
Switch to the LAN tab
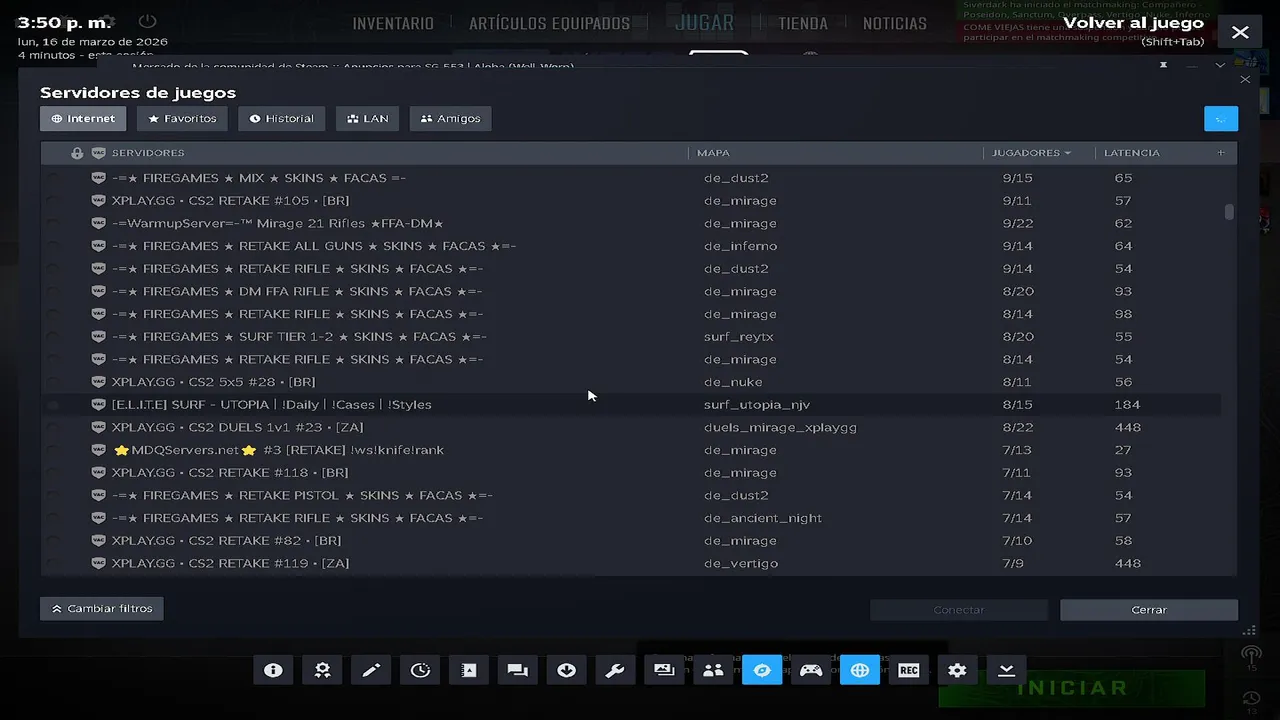[x=367, y=118]
